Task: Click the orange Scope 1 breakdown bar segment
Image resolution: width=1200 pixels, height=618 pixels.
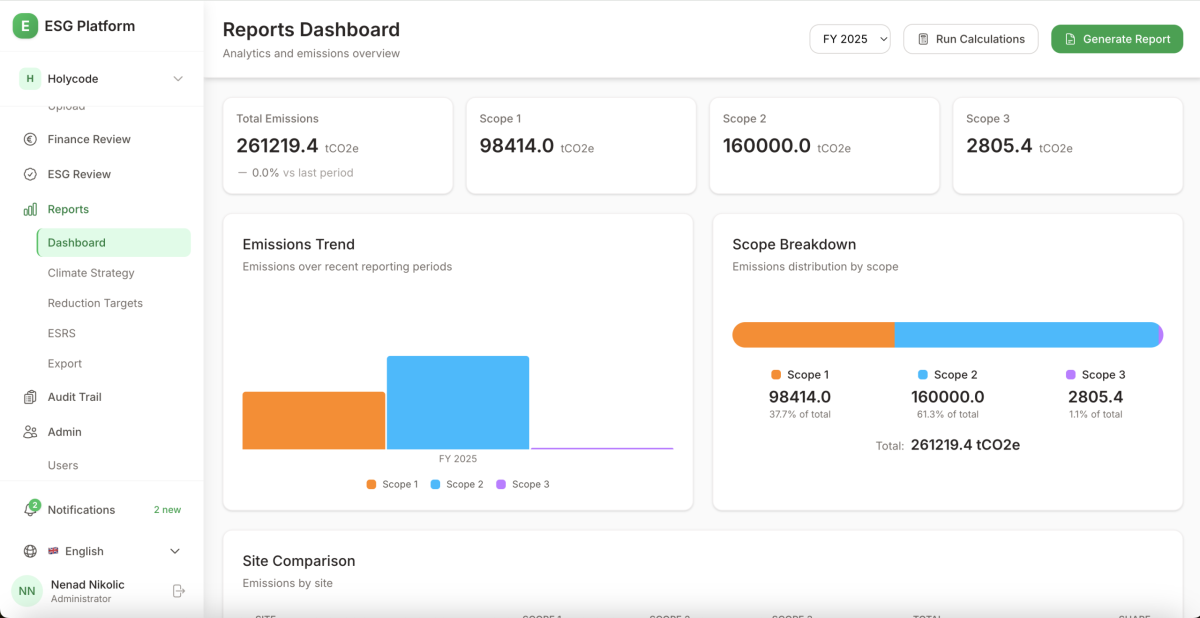Action: (813, 335)
